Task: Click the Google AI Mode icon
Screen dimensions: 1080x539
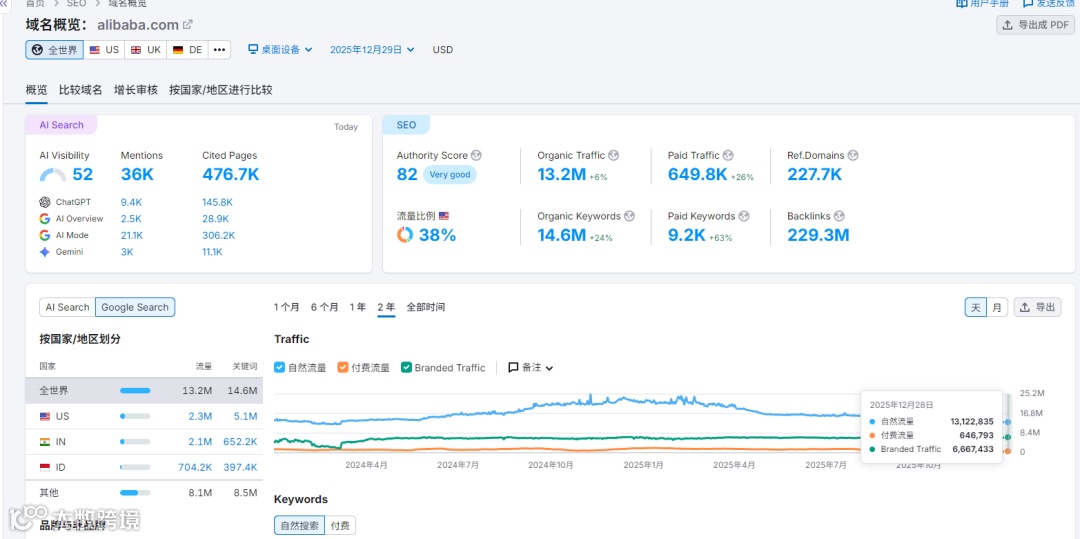Action: (45, 235)
